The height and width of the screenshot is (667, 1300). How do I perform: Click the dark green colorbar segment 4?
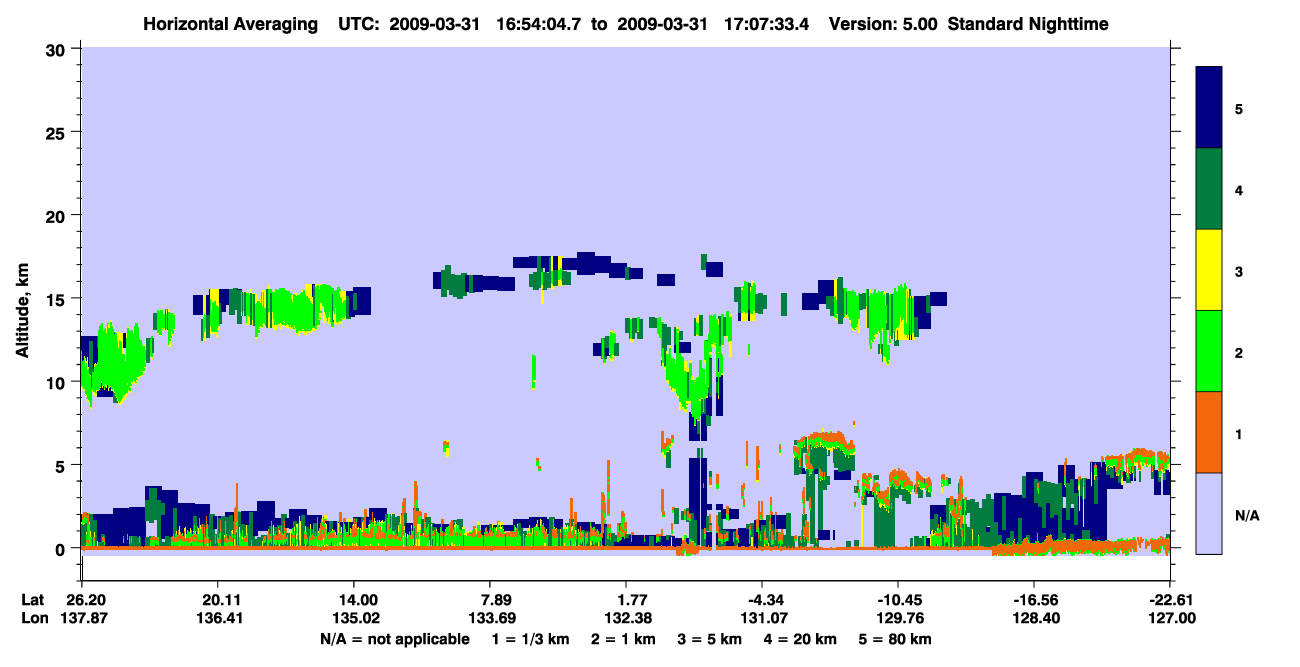(x=1209, y=189)
